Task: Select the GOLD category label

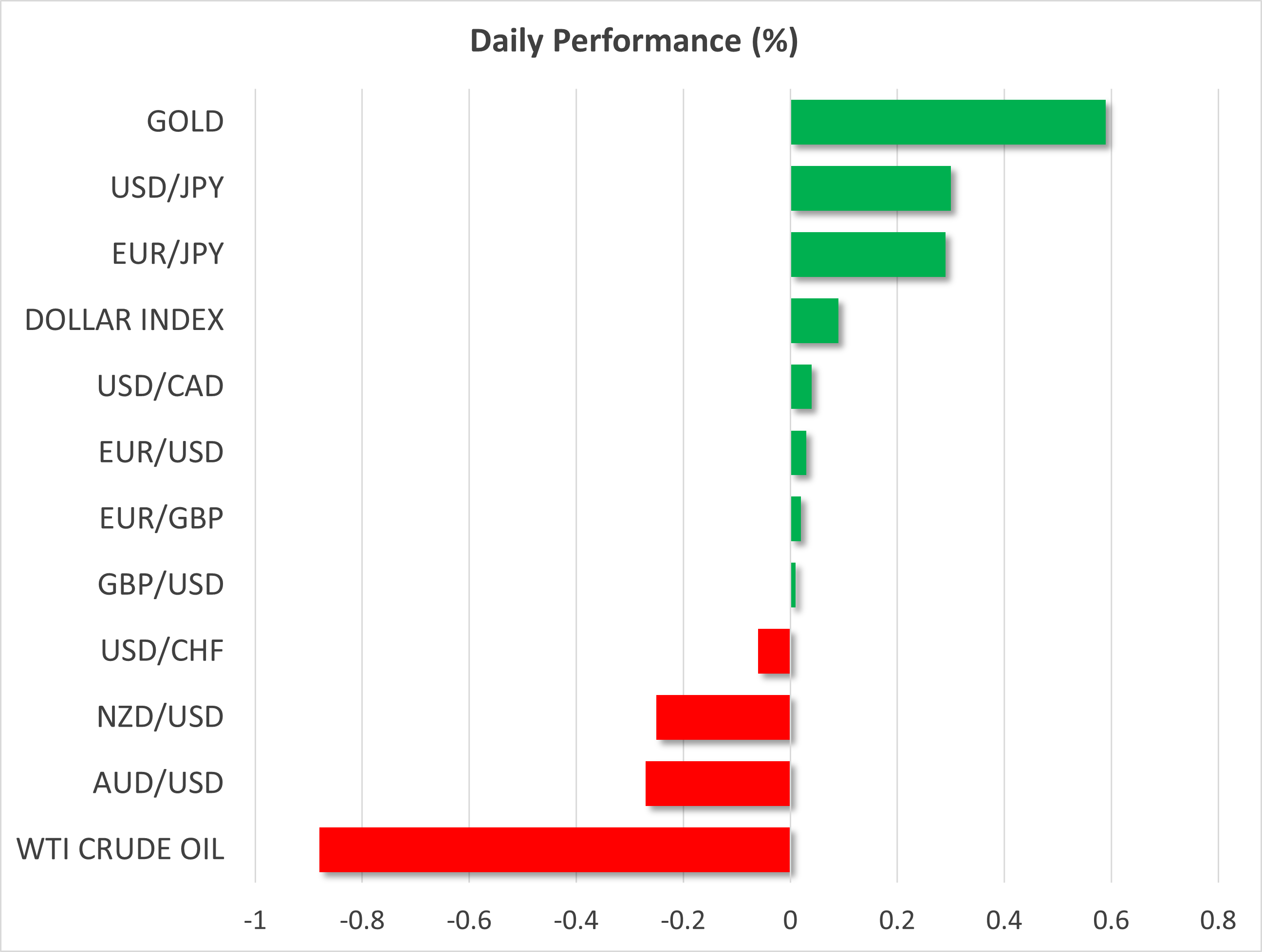Action: [x=185, y=122]
